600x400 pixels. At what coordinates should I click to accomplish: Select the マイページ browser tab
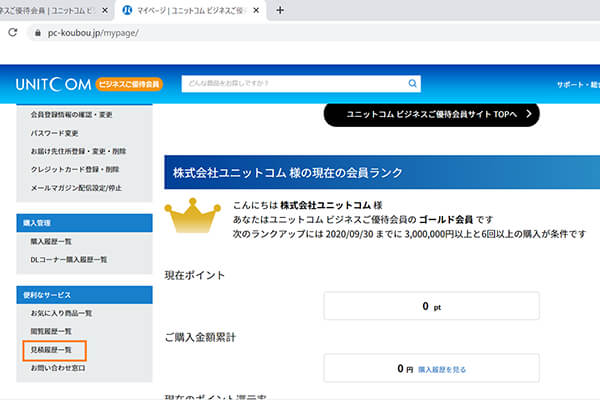coord(191,10)
